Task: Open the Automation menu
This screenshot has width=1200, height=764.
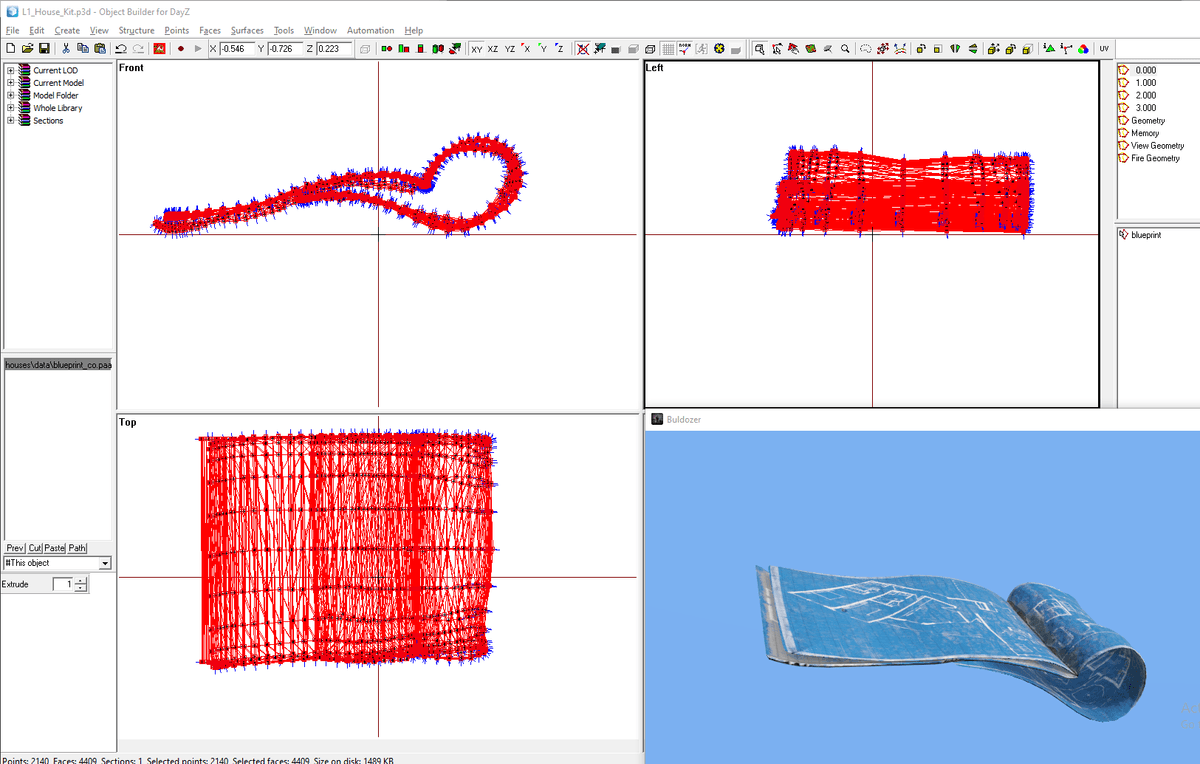Action: tap(370, 30)
